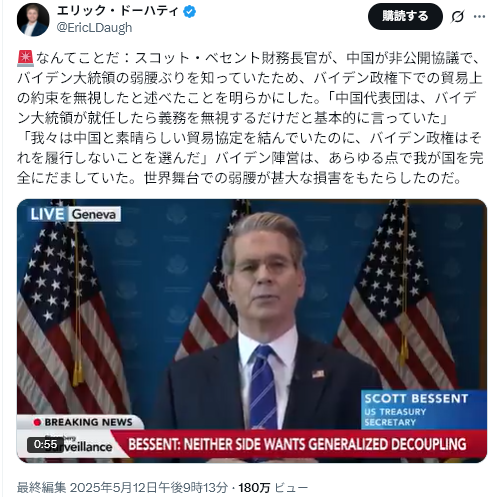Click the 購読する subscribe button
This screenshot has height=497, width=497.
click(x=405, y=16)
